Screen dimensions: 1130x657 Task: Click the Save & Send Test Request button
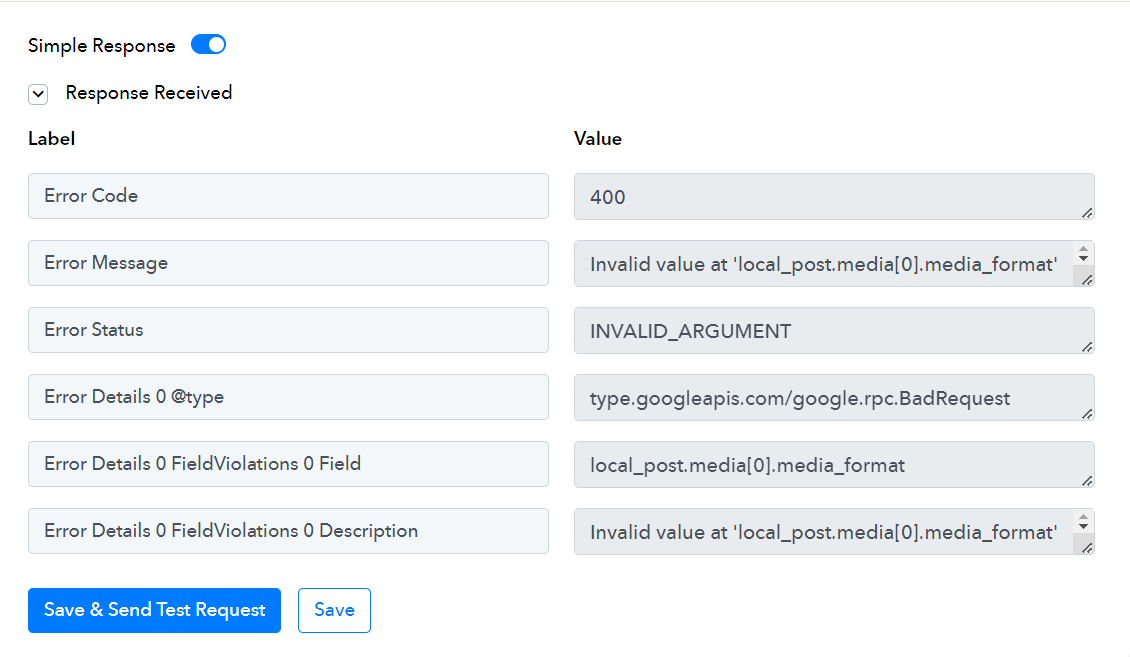click(x=154, y=610)
